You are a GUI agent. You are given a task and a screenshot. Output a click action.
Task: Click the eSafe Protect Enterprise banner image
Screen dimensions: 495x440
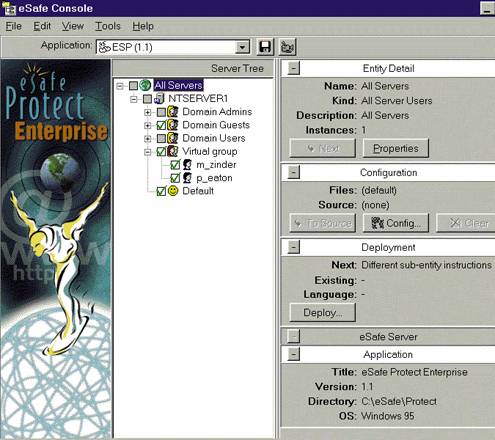pyautogui.click(x=55, y=249)
